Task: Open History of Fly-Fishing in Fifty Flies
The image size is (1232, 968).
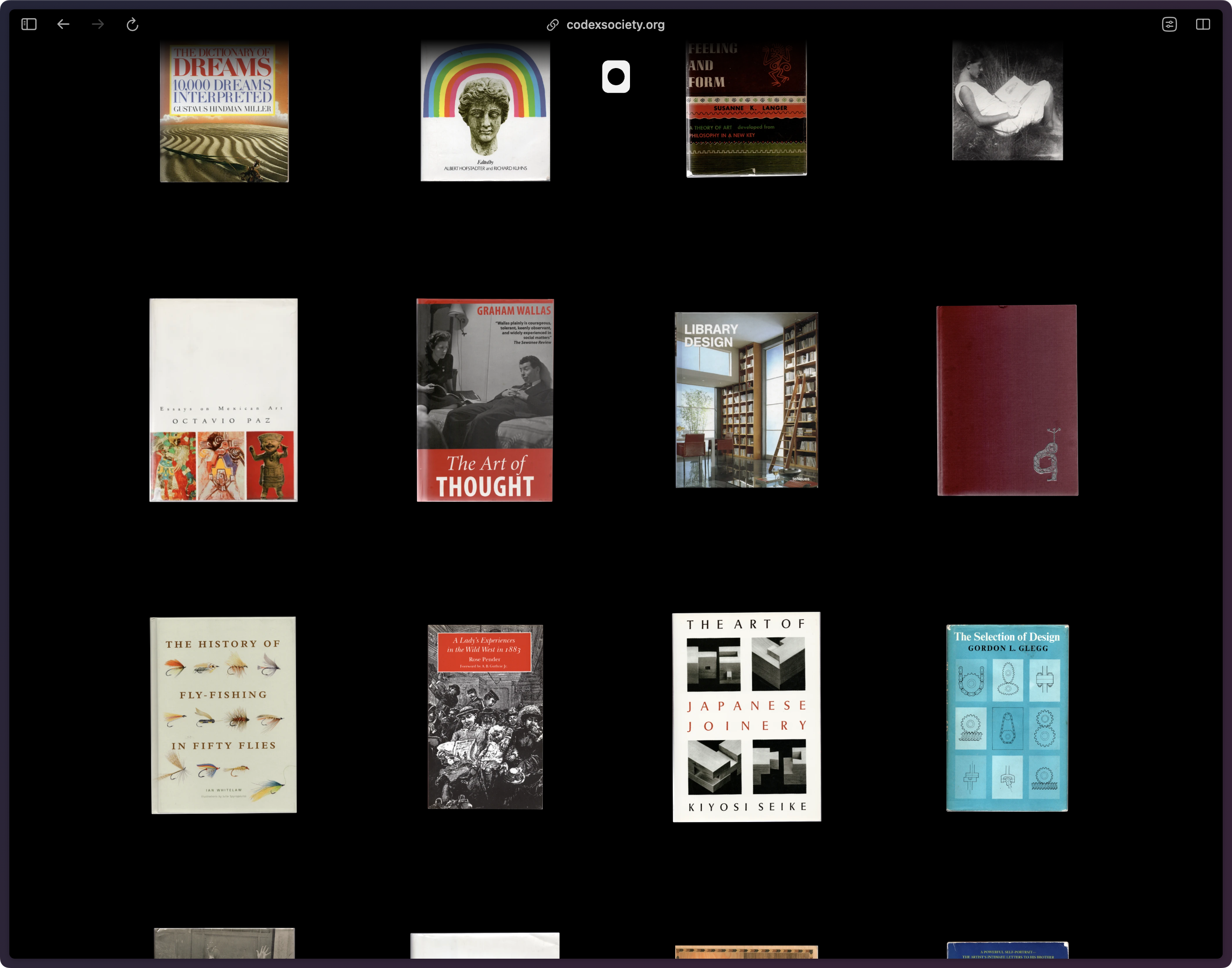Action: coord(223,715)
